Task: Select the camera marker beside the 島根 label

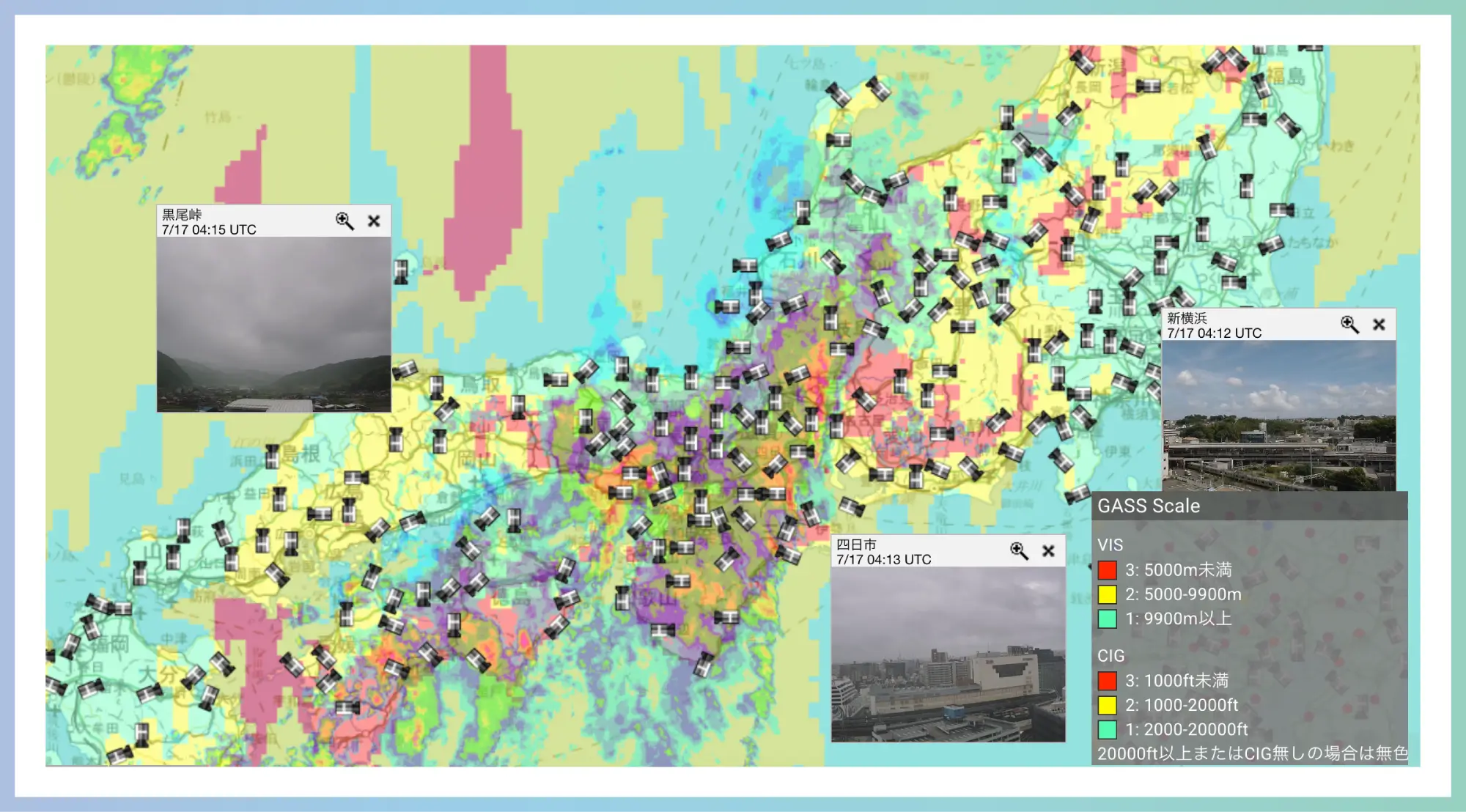Action: pos(272,456)
